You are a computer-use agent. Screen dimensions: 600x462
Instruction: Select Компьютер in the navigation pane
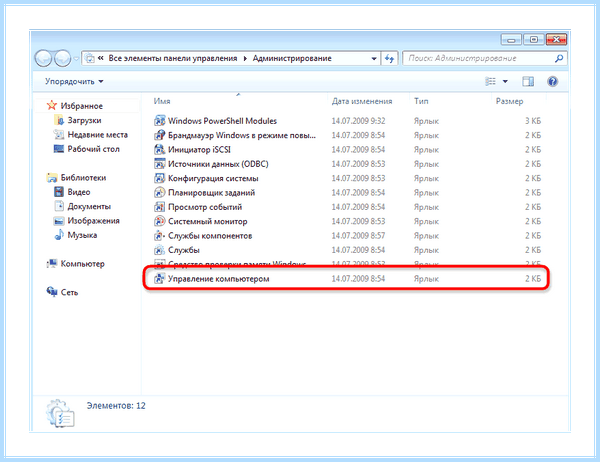tap(82, 264)
